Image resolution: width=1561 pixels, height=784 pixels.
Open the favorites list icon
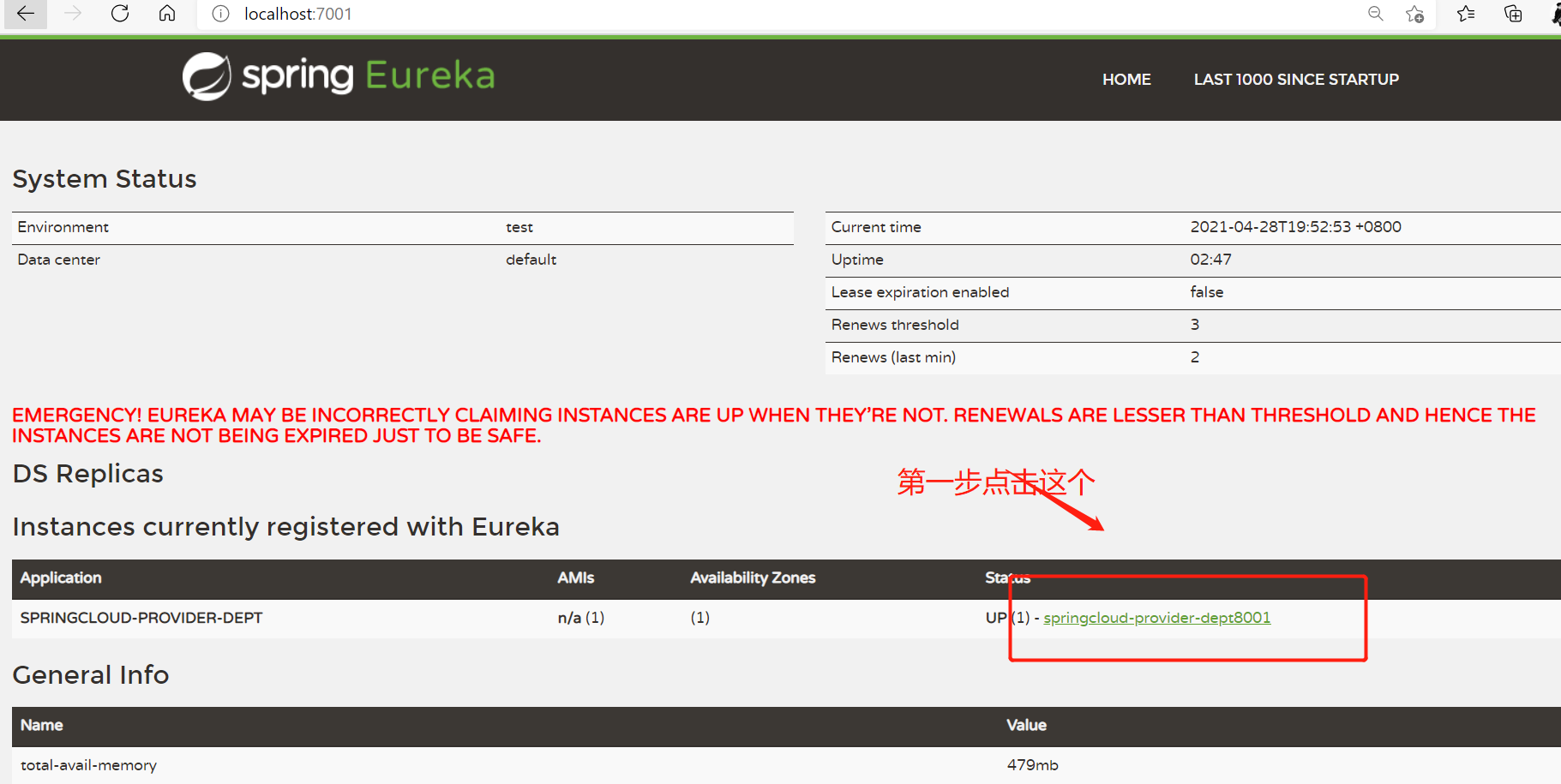(1466, 14)
